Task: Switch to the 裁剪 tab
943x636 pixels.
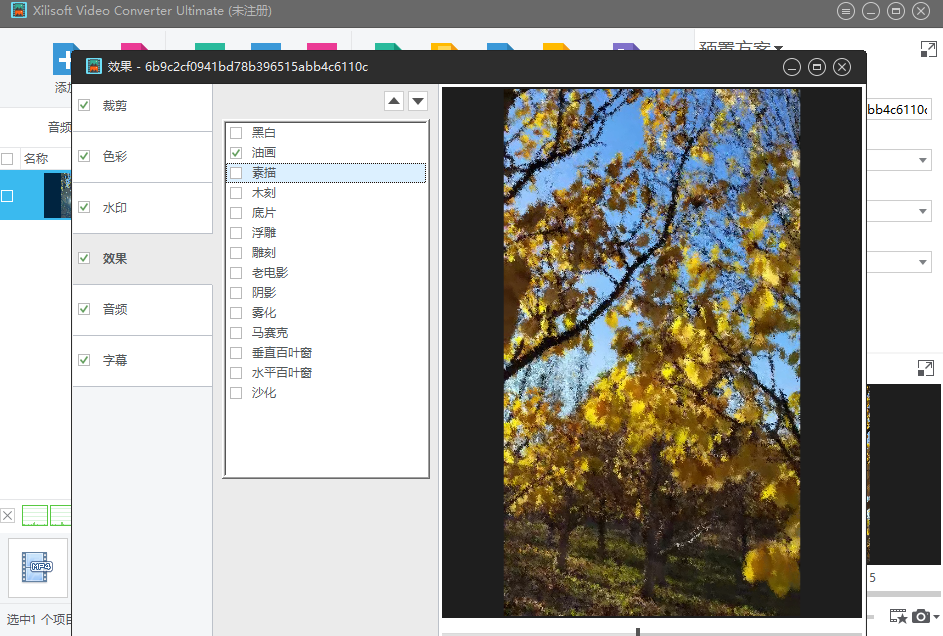Action: [115, 106]
